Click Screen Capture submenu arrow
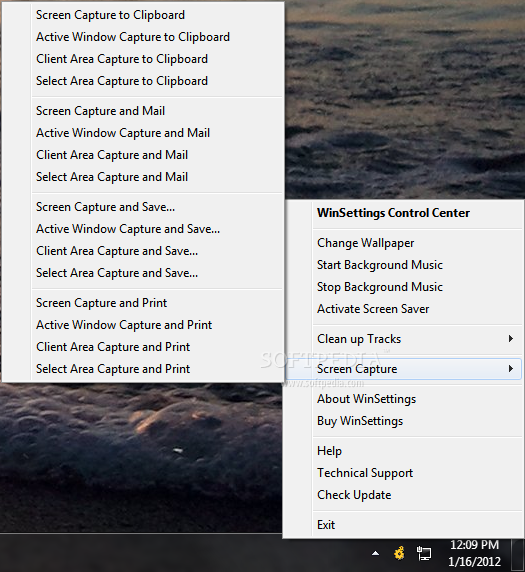This screenshot has width=525, height=572. (x=511, y=369)
